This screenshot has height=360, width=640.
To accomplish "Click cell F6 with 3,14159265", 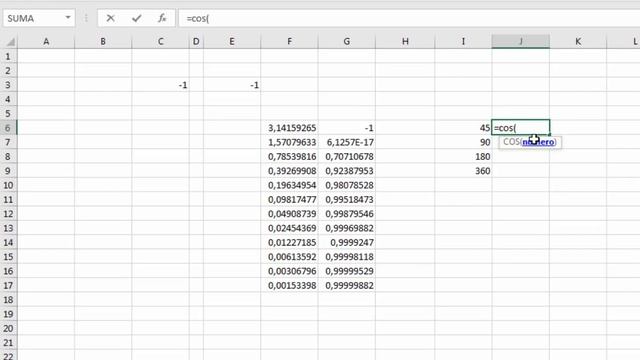I will [289, 128].
